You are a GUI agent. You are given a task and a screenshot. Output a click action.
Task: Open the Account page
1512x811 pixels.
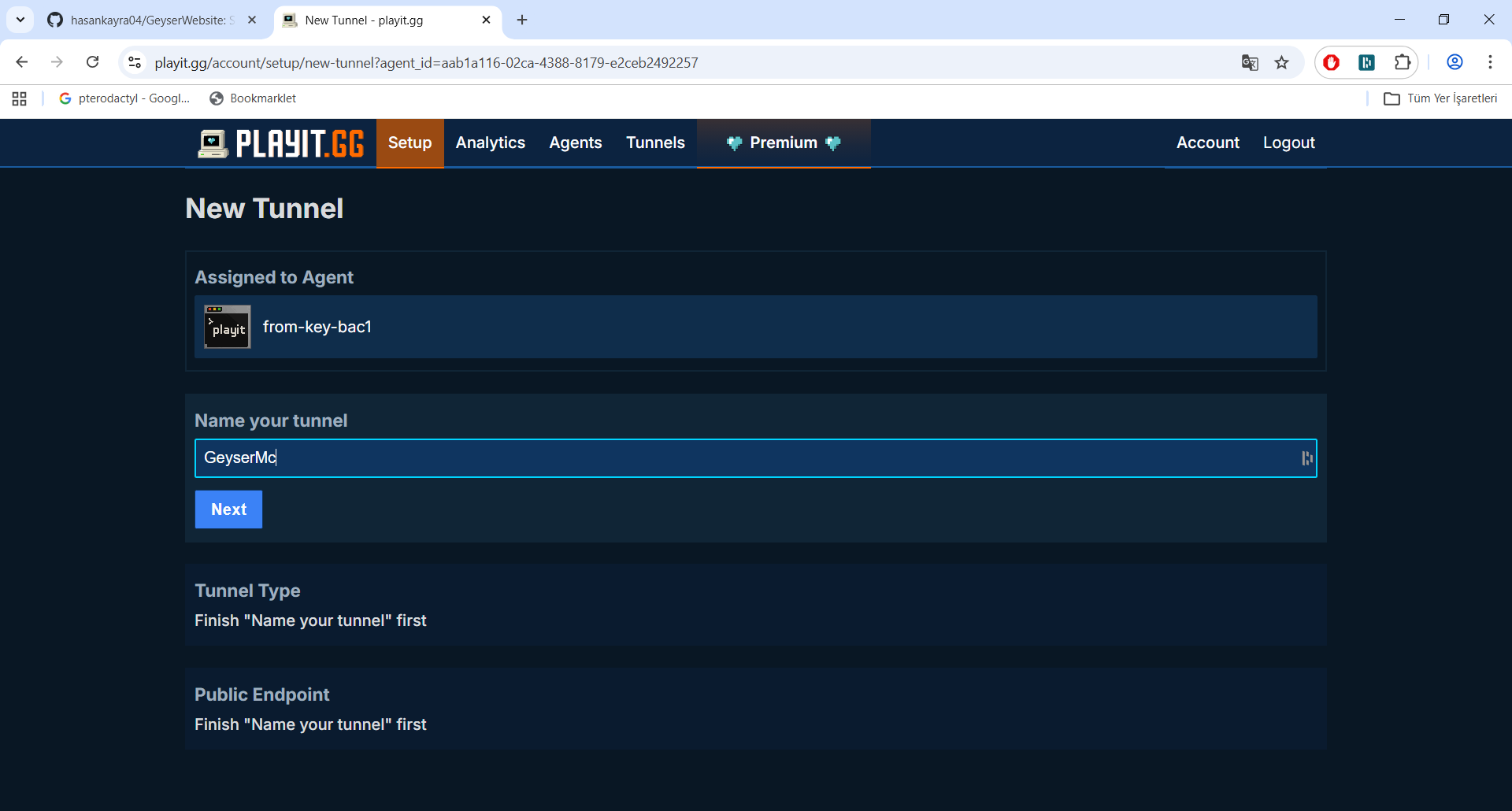pyautogui.click(x=1207, y=143)
